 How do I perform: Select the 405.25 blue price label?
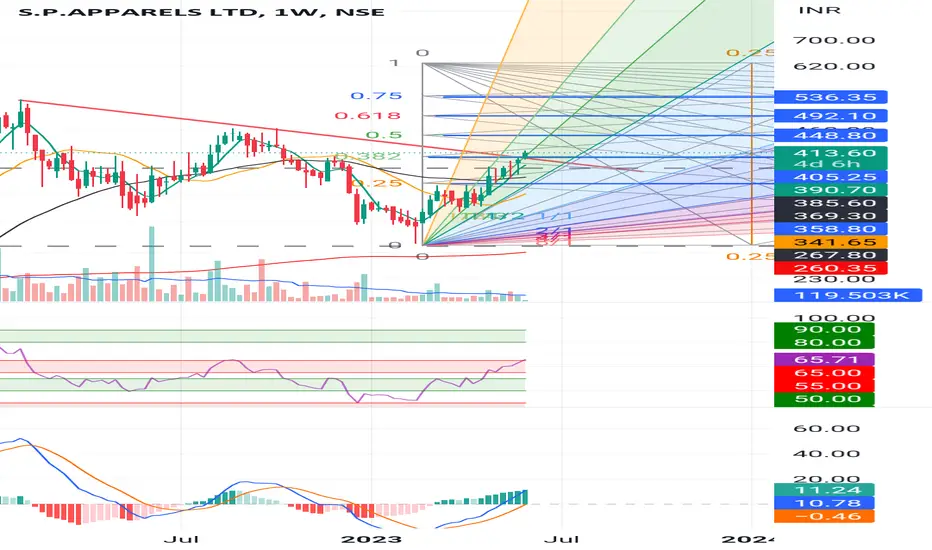(830, 177)
